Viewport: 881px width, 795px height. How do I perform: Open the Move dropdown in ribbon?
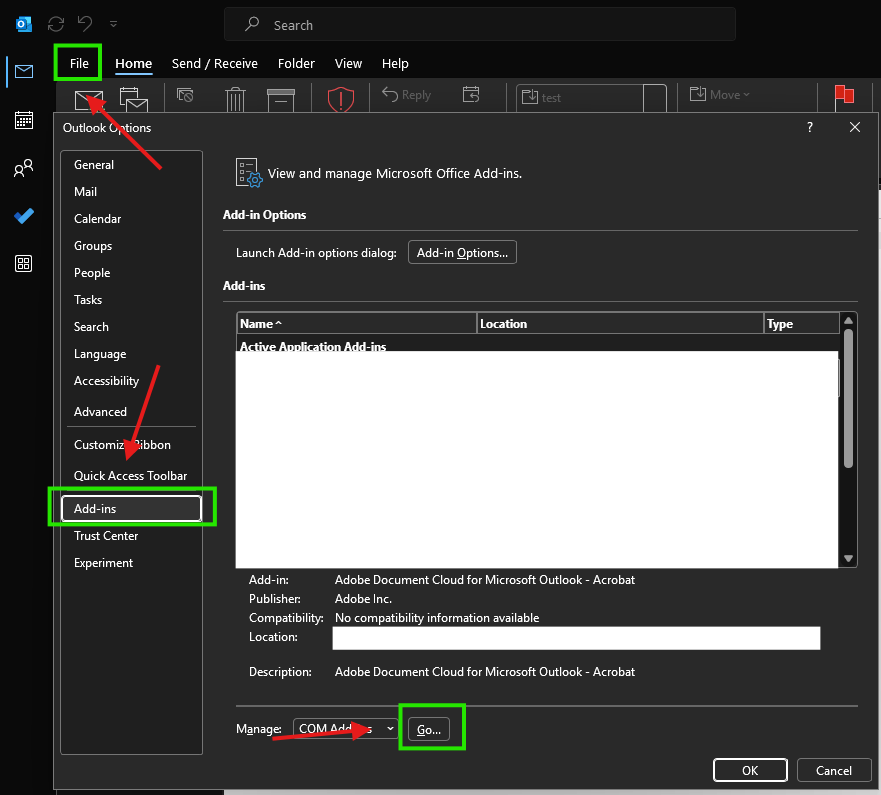[720, 94]
